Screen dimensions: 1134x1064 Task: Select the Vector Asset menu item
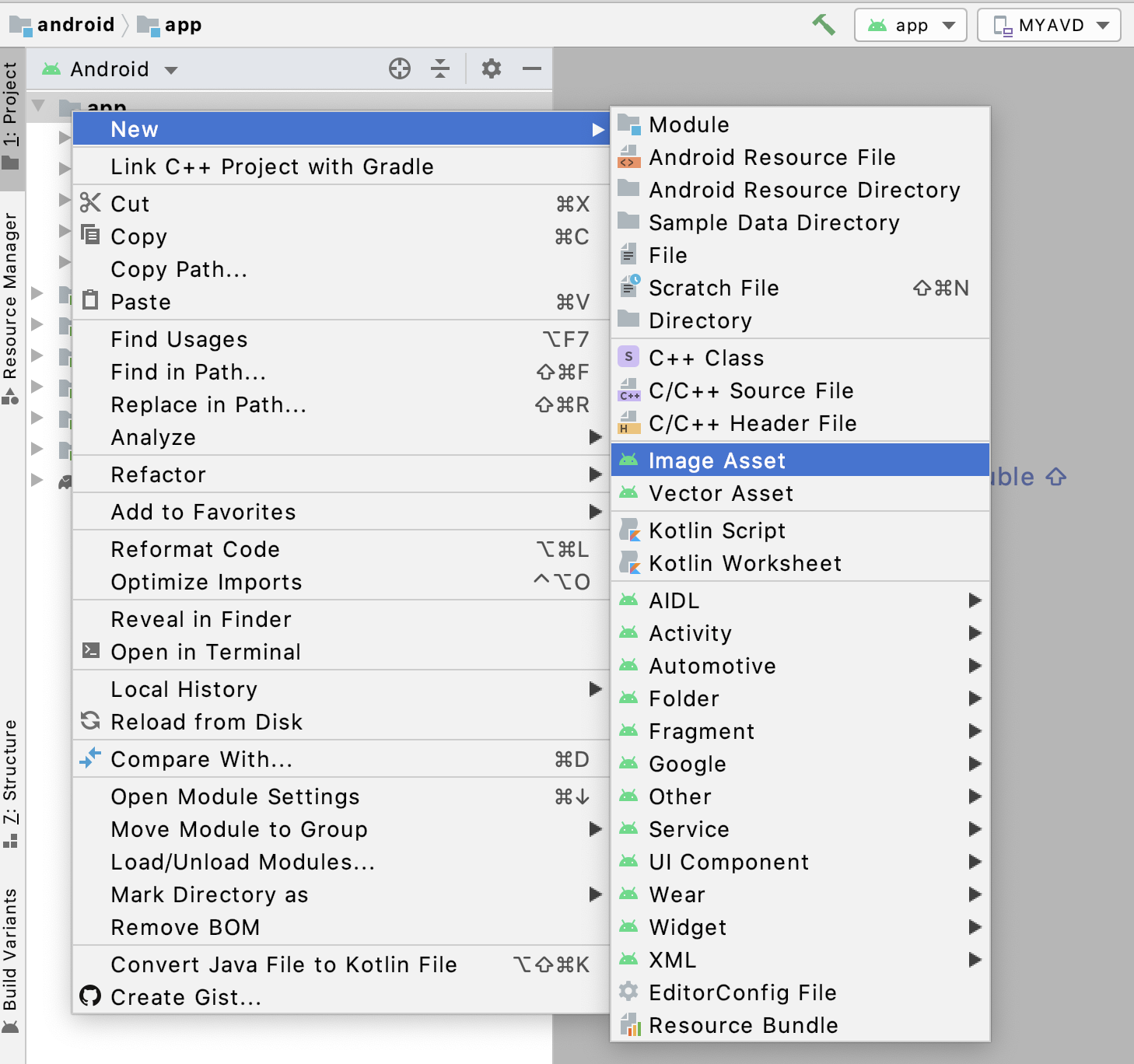coord(800,493)
